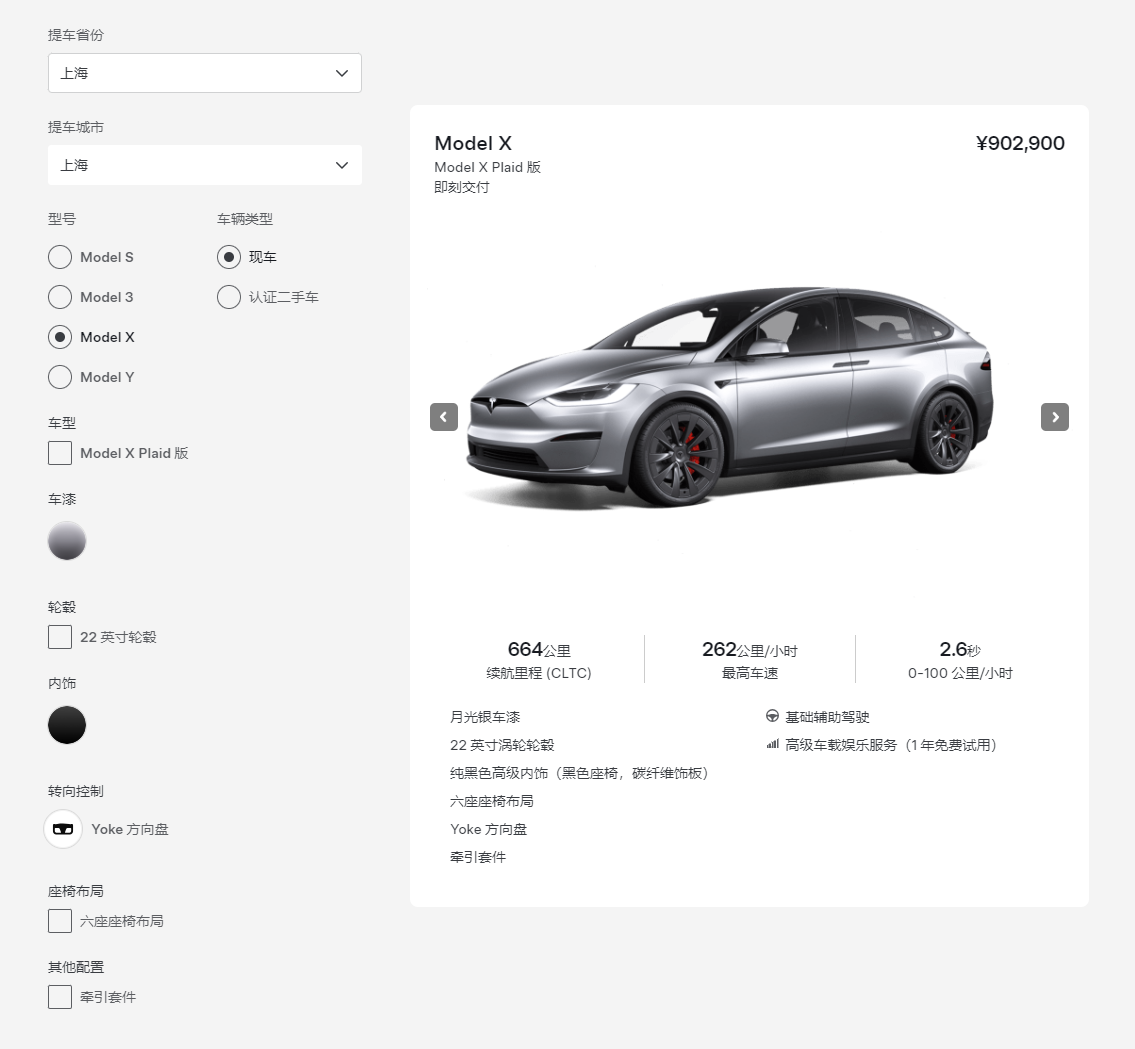Enable the Model X Plaid 版 checkbox
The image size is (1135, 1049).
(59, 453)
